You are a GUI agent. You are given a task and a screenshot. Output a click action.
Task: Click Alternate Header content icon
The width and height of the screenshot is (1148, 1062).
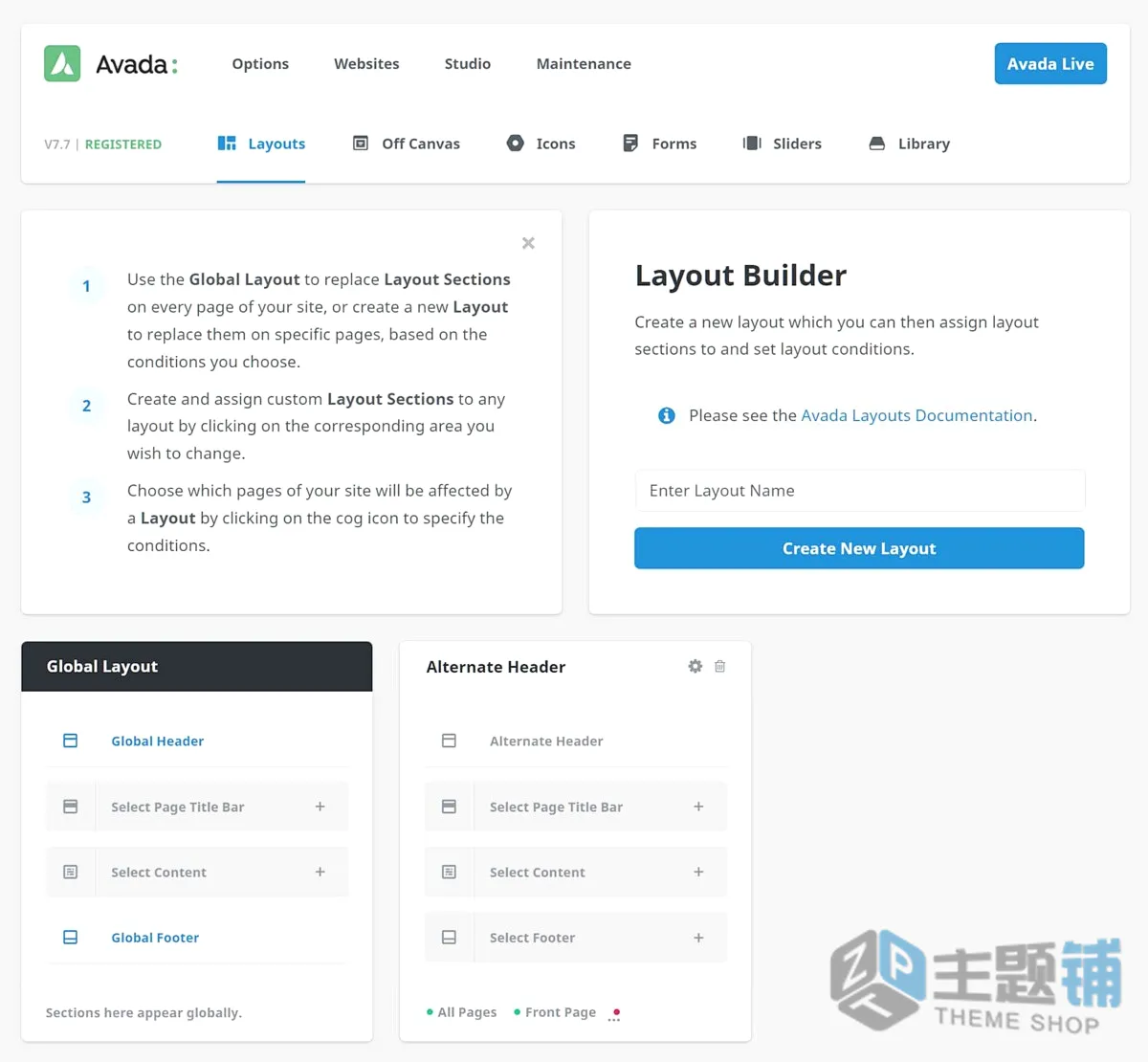point(449,872)
